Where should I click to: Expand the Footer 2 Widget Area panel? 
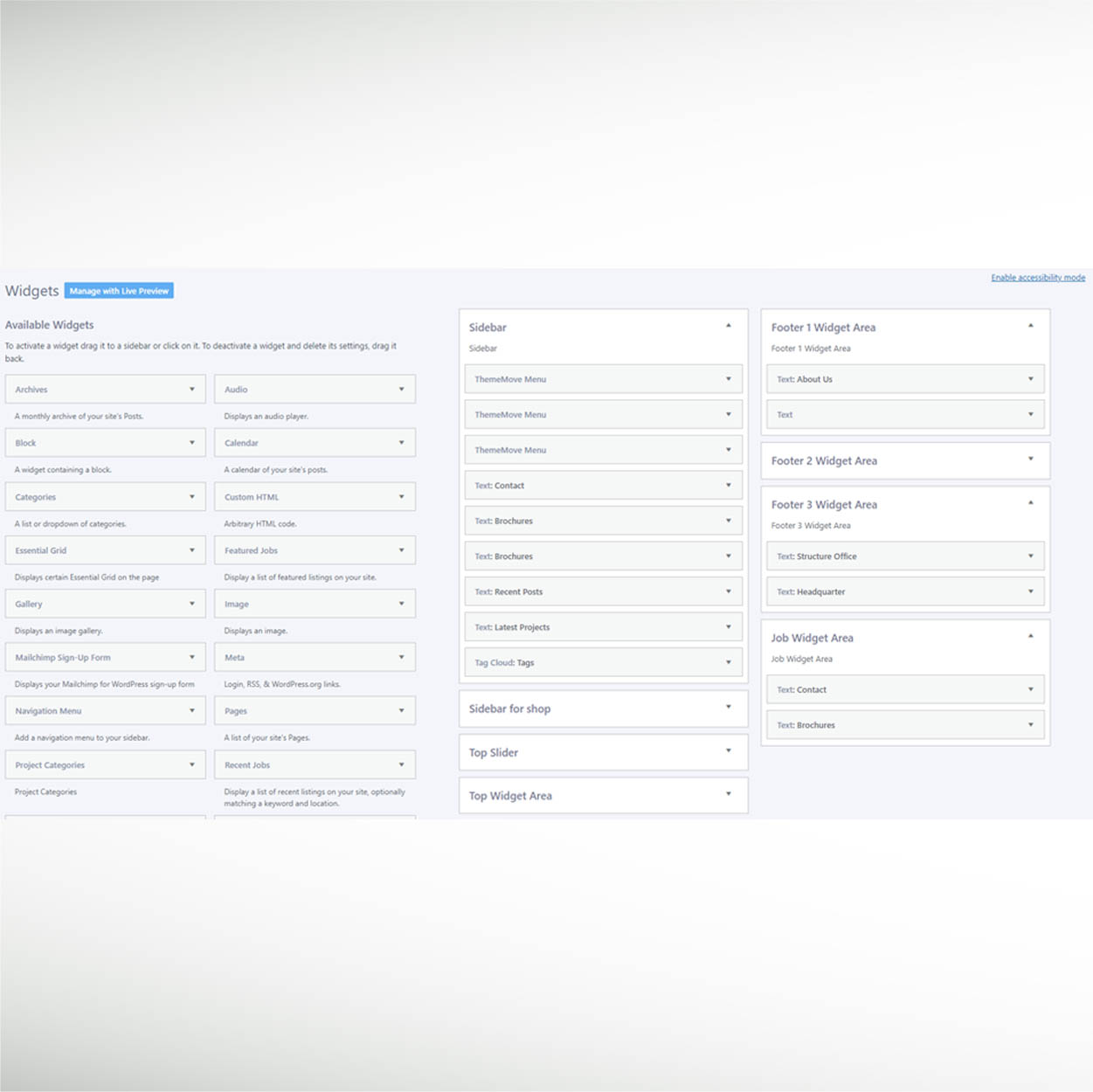tap(1030, 460)
